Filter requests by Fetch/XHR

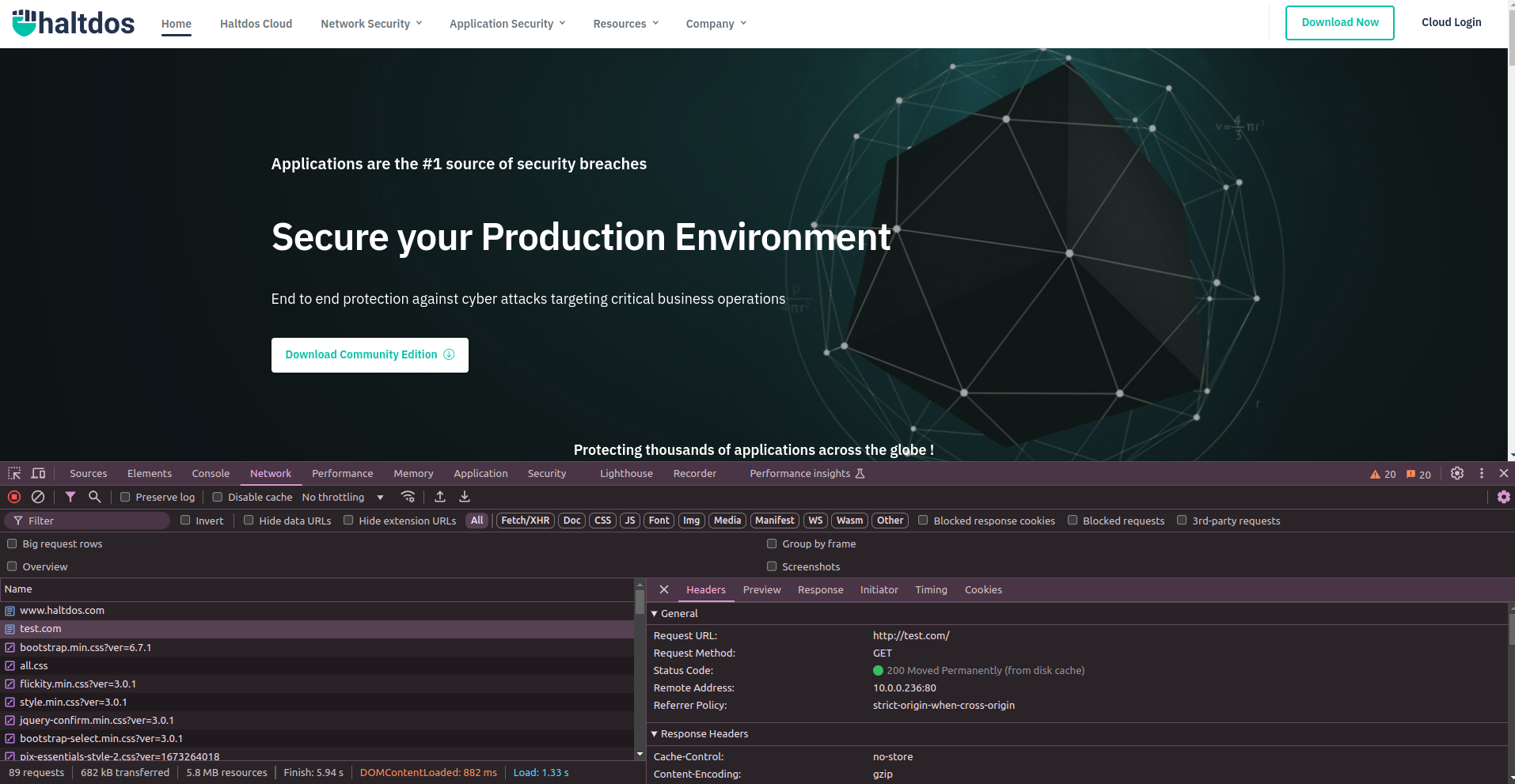tap(526, 520)
